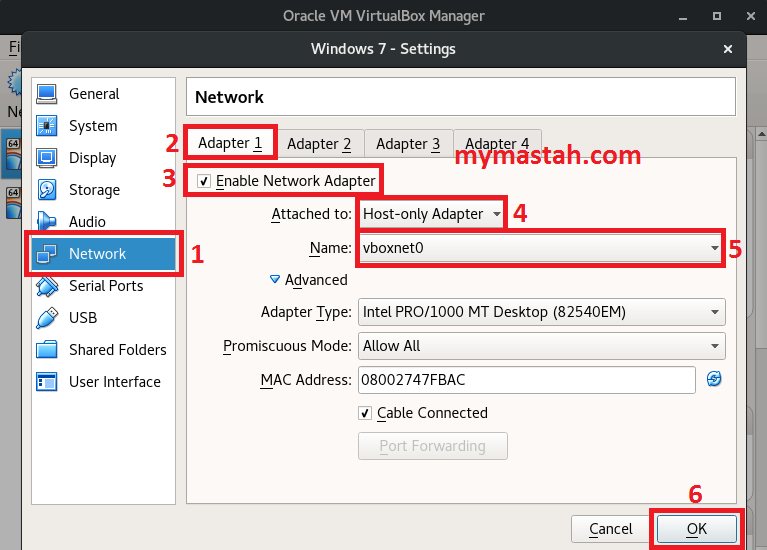
Task: Go to USB settings label
Action: pyautogui.click(x=83, y=318)
